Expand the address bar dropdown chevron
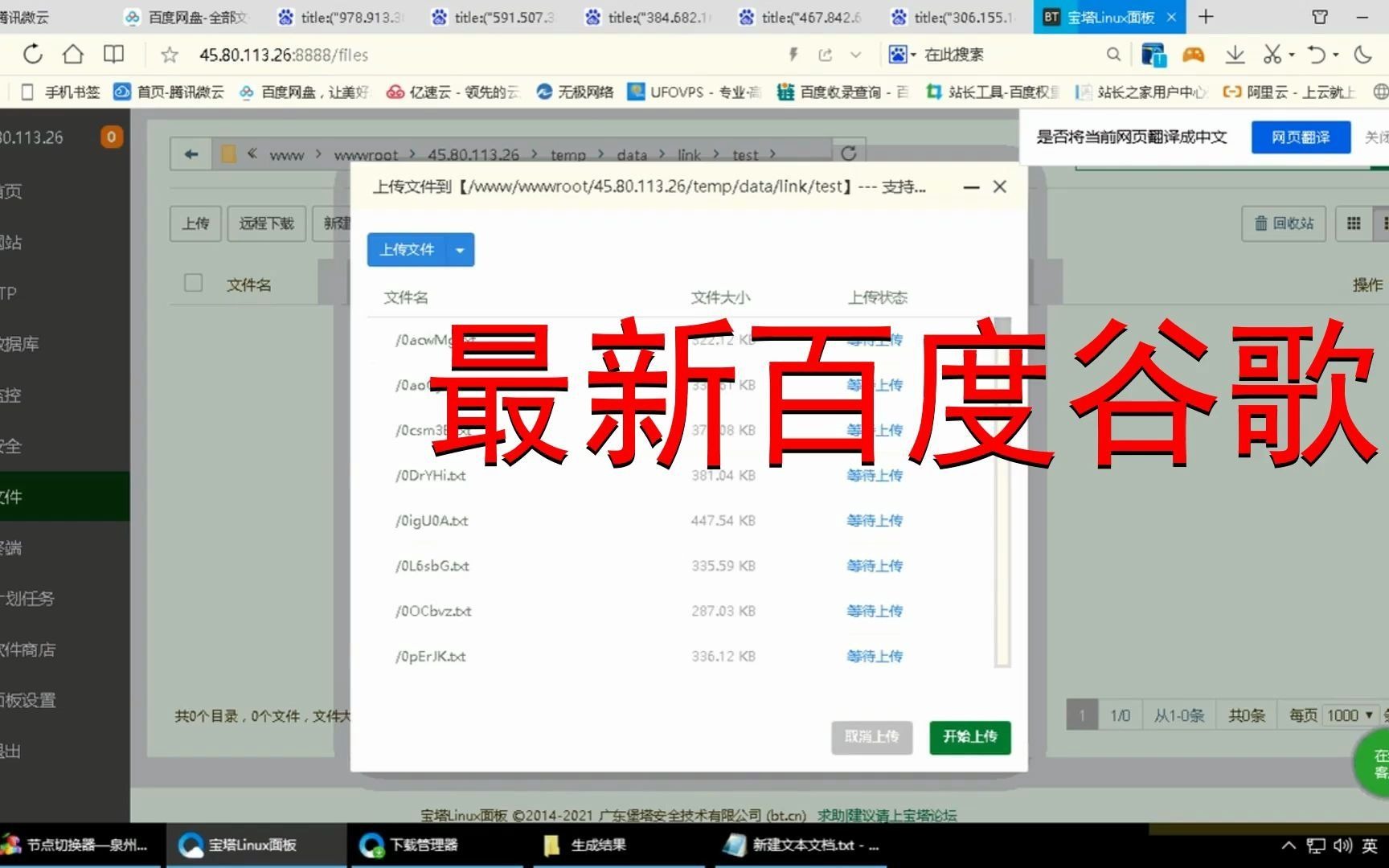 pyautogui.click(x=856, y=55)
